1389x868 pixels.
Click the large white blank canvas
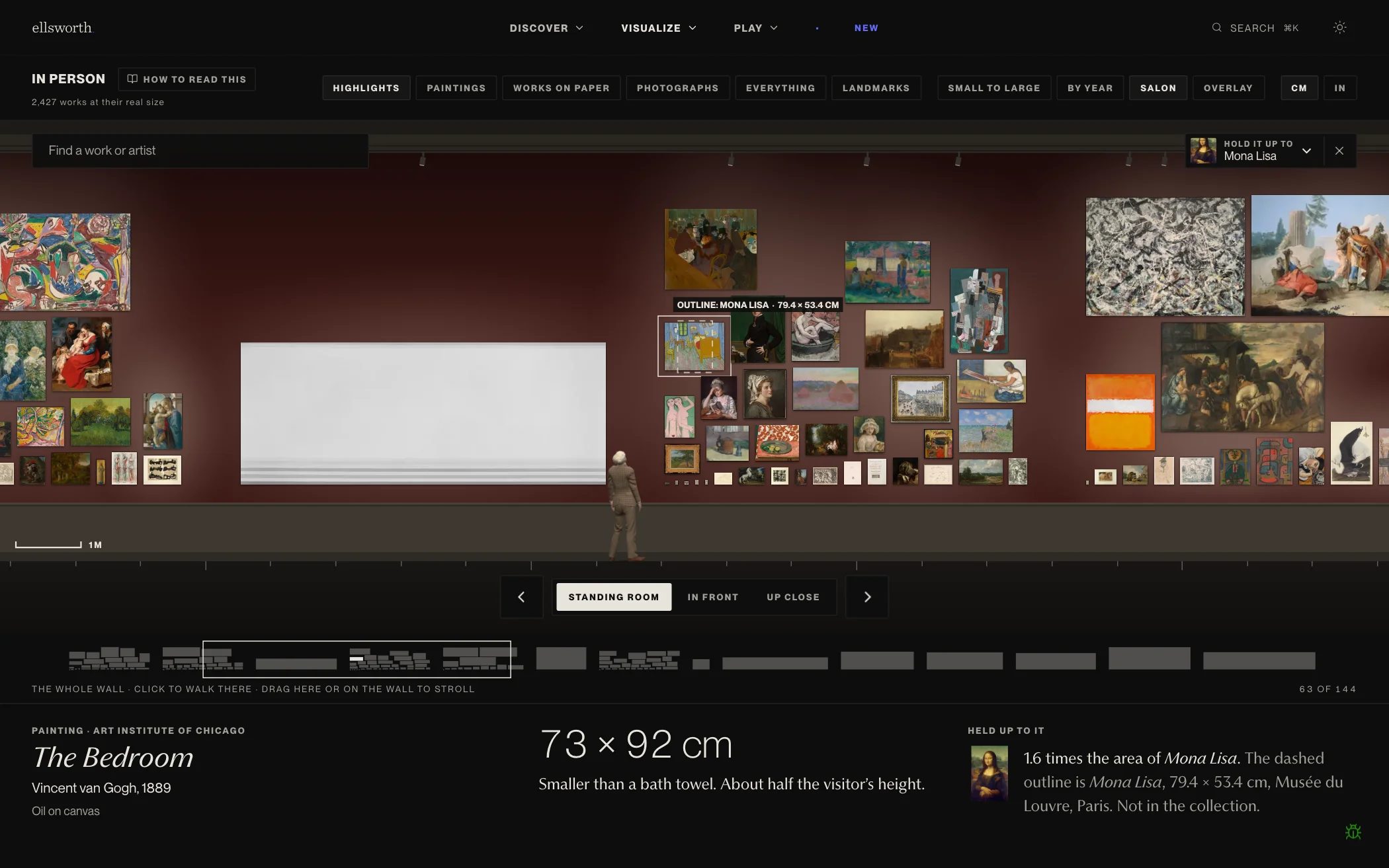[x=423, y=413]
